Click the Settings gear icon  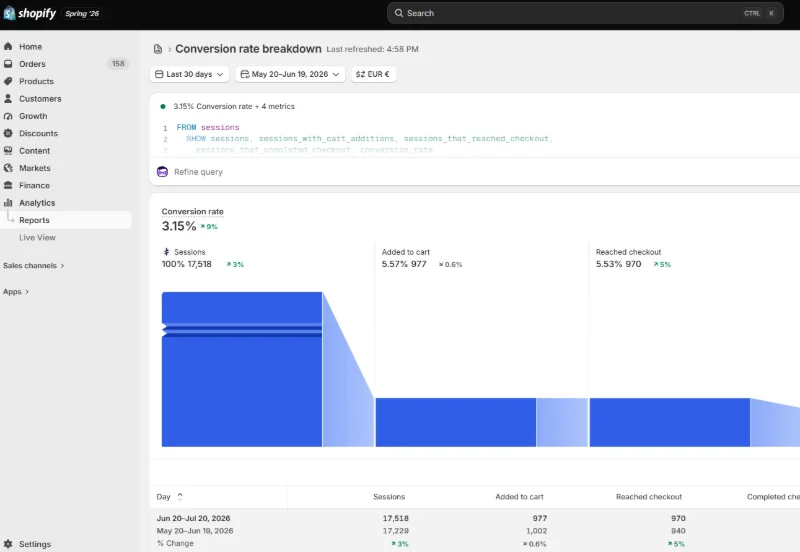[x=8, y=544]
